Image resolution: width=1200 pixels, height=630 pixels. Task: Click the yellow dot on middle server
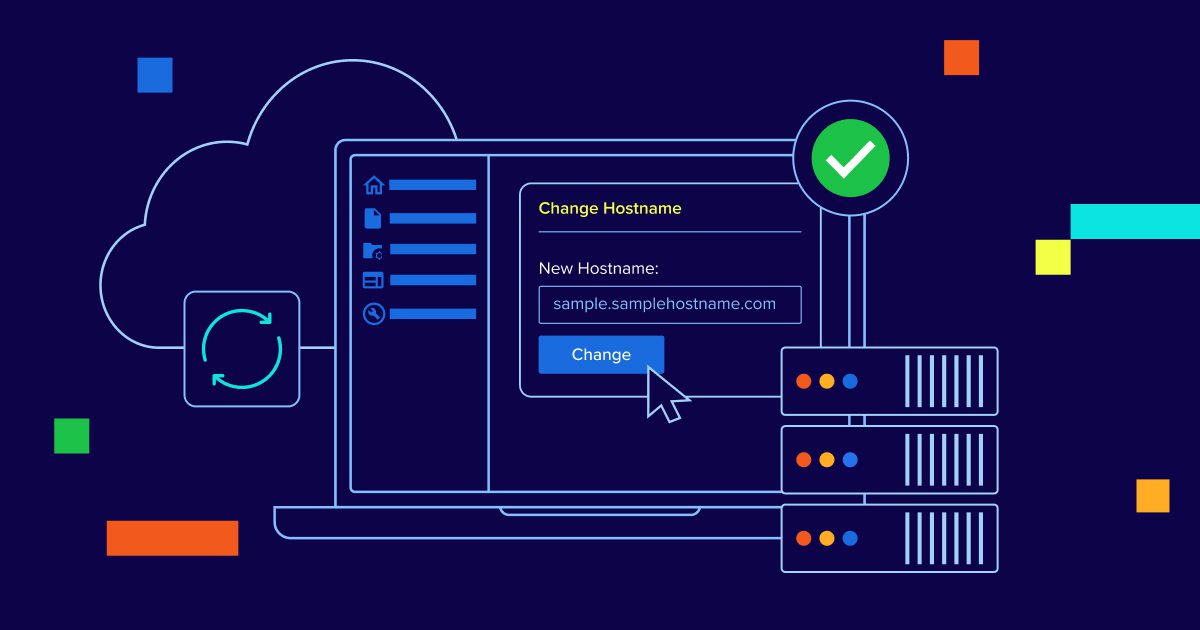coord(826,460)
